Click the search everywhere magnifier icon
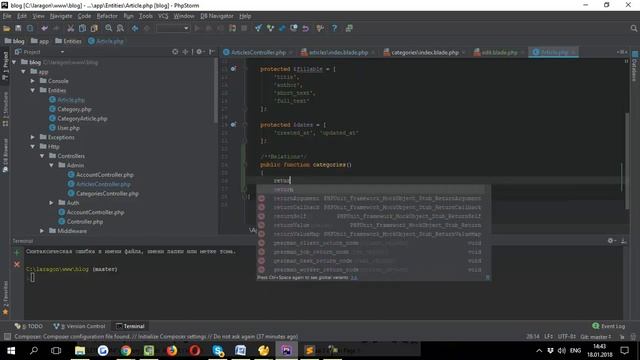Viewport: 640px width, 360px height. [633, 28]
